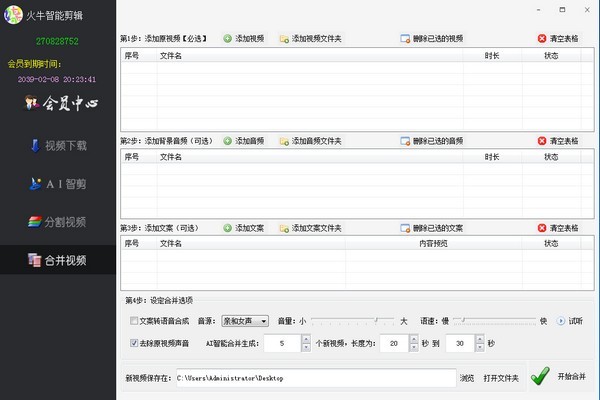Click the red 清空表格 icon in step 1
The height and width of the screenshot is (400, 600).
click(x=542, y=39)
